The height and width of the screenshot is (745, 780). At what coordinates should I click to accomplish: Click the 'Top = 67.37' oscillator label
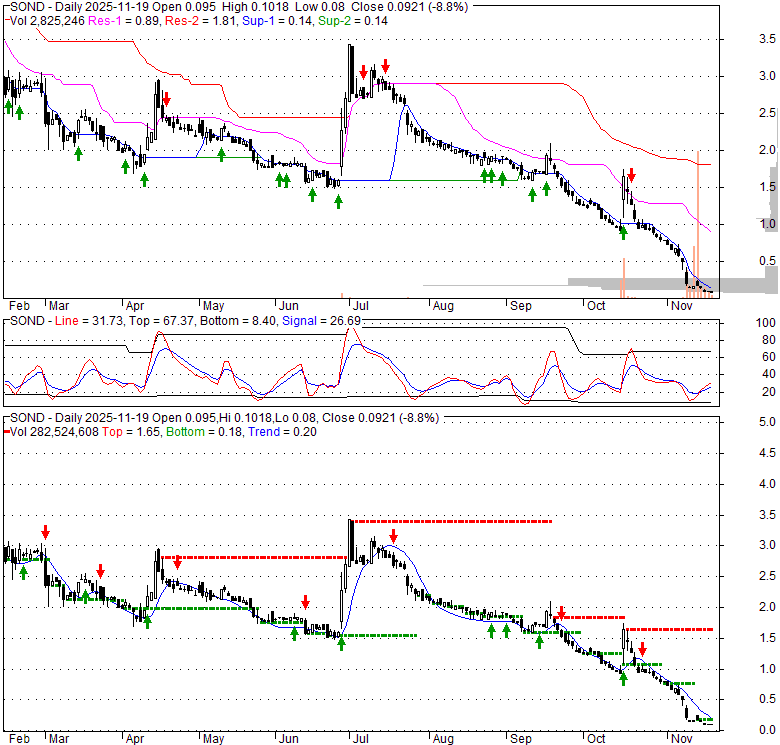[161, 321]
